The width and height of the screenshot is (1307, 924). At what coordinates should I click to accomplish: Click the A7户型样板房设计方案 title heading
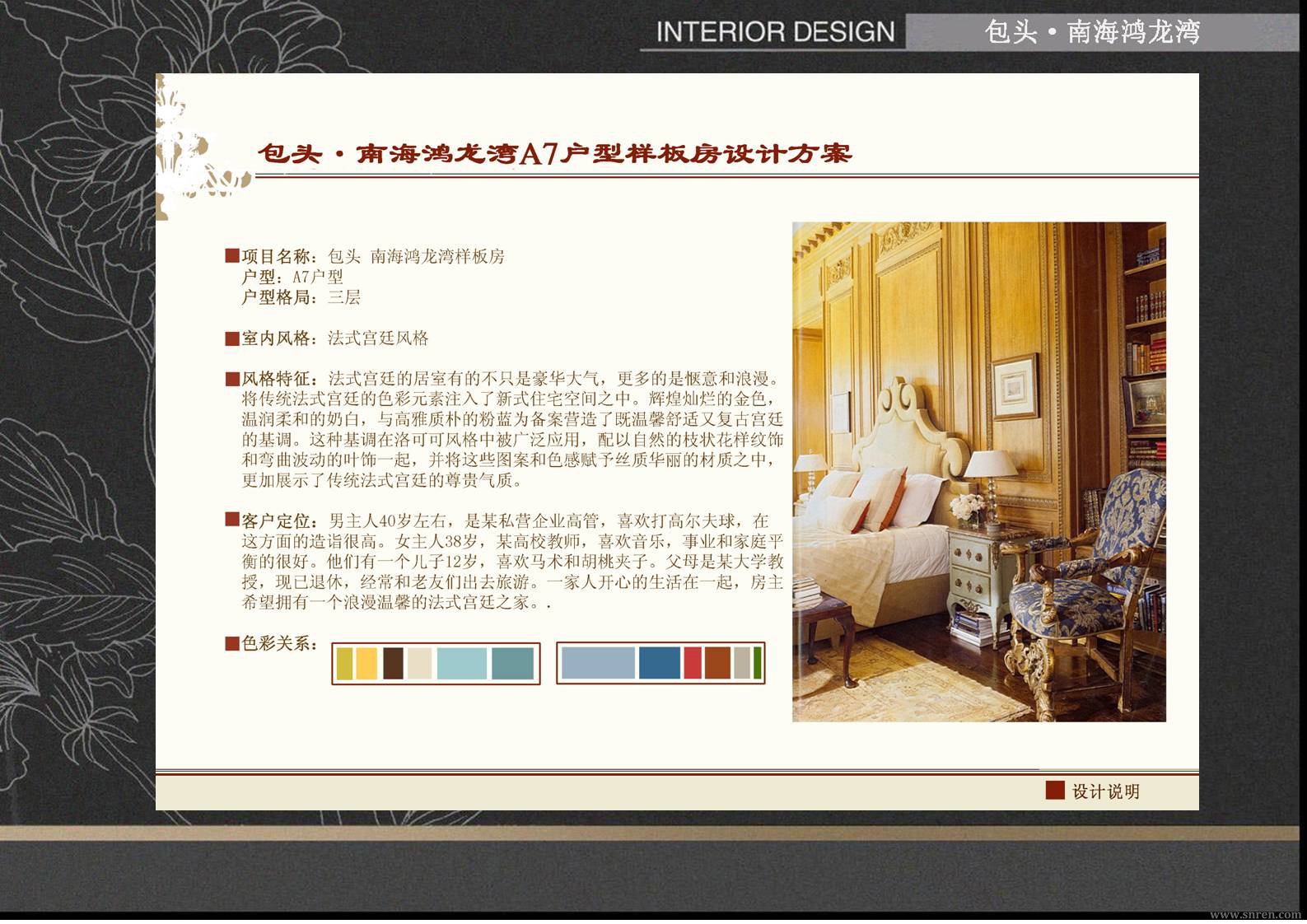[554, 154]
